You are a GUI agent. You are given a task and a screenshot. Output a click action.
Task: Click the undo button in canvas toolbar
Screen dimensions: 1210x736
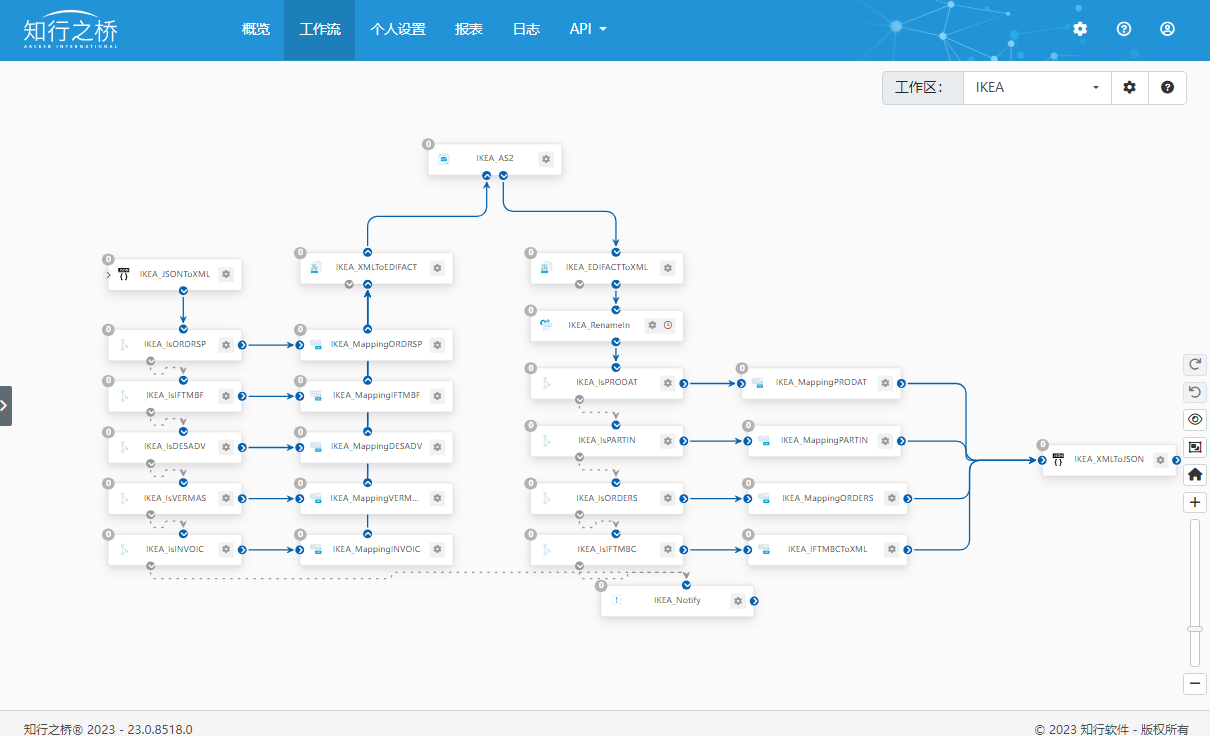point(1195,392)
